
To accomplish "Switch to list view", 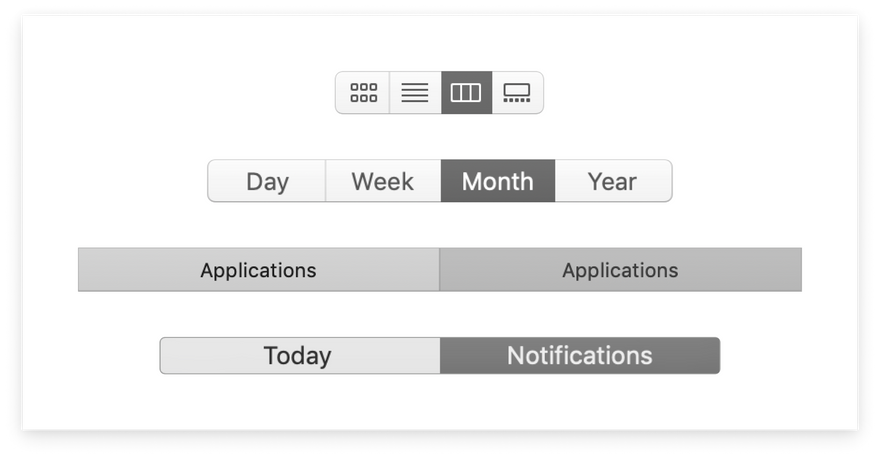I will click(x=415, y=93).
